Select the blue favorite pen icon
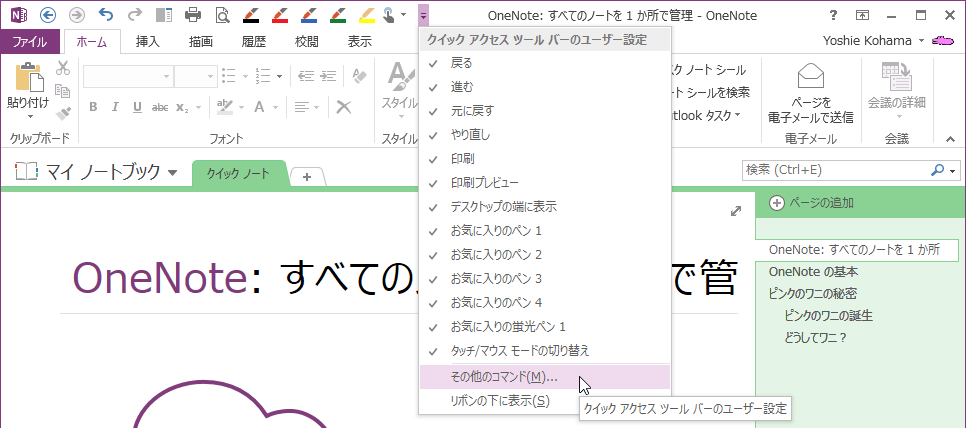This screenshot has height=428, width=966. (x=309, y=15)
